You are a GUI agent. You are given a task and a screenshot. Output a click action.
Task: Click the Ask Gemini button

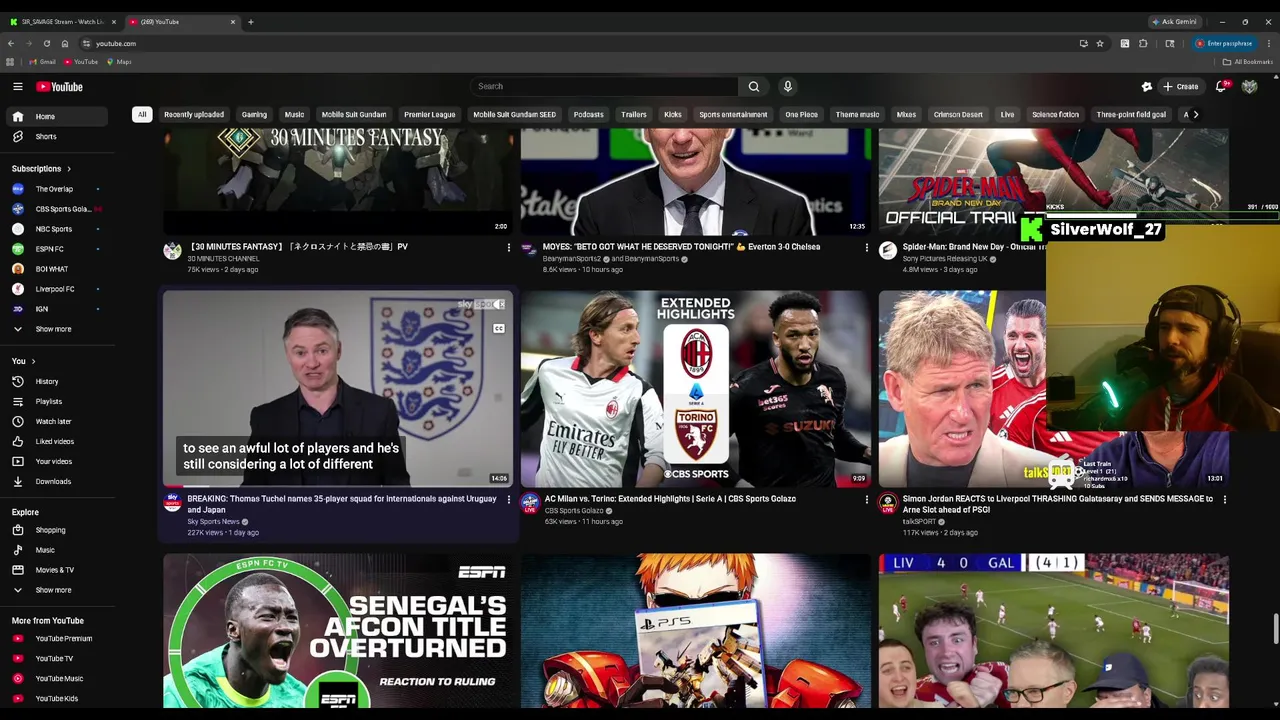[1175, 21]
